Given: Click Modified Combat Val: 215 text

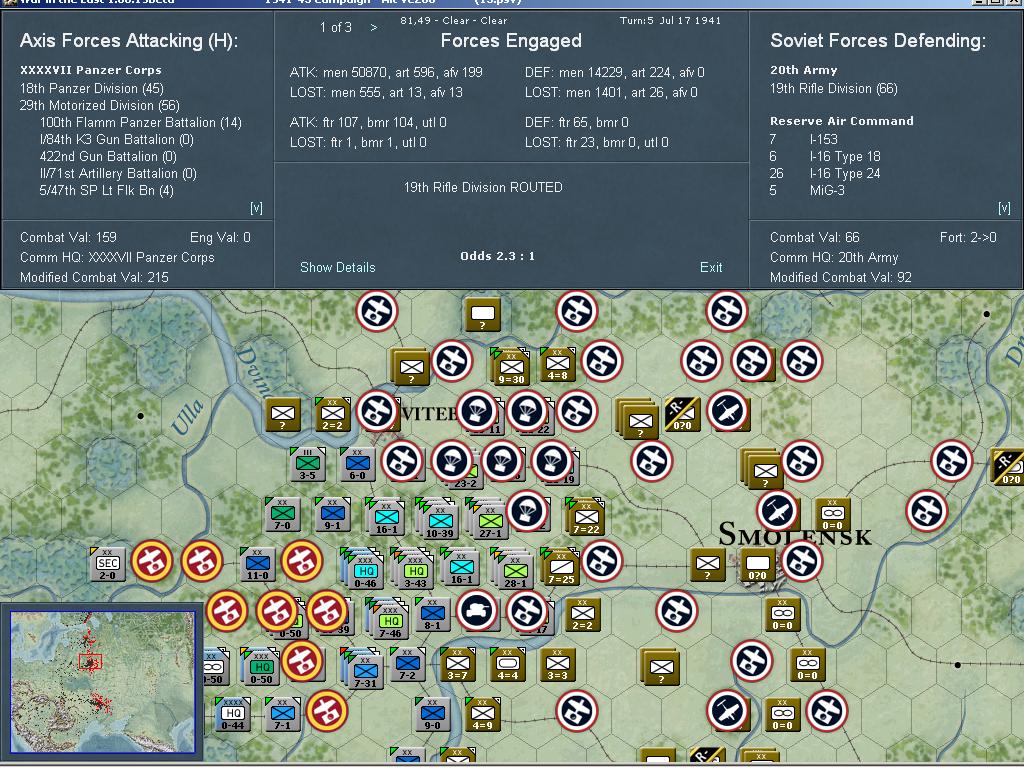Looking at the screenshot, I should [x=94, y=277].
